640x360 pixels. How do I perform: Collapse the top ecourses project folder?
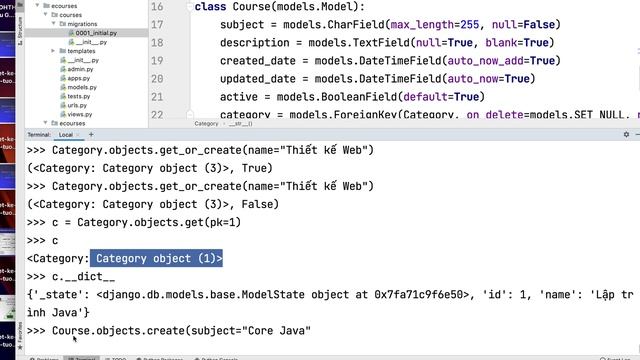pos(38,6)
